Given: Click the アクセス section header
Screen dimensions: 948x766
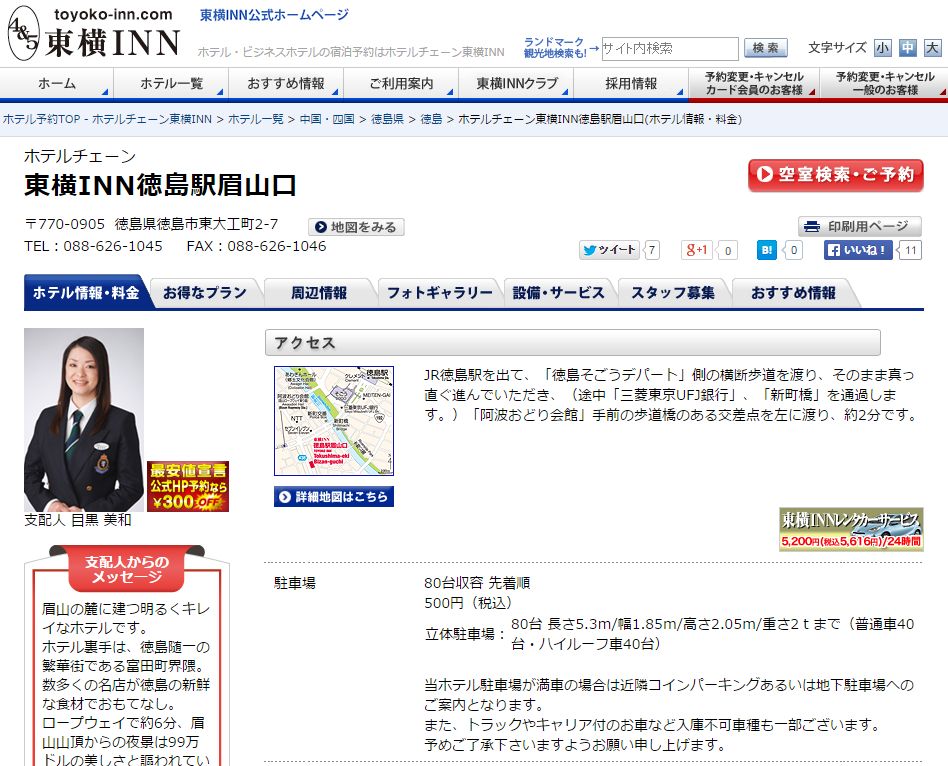Looking at the screenshot, I should [x=573, y=343].
